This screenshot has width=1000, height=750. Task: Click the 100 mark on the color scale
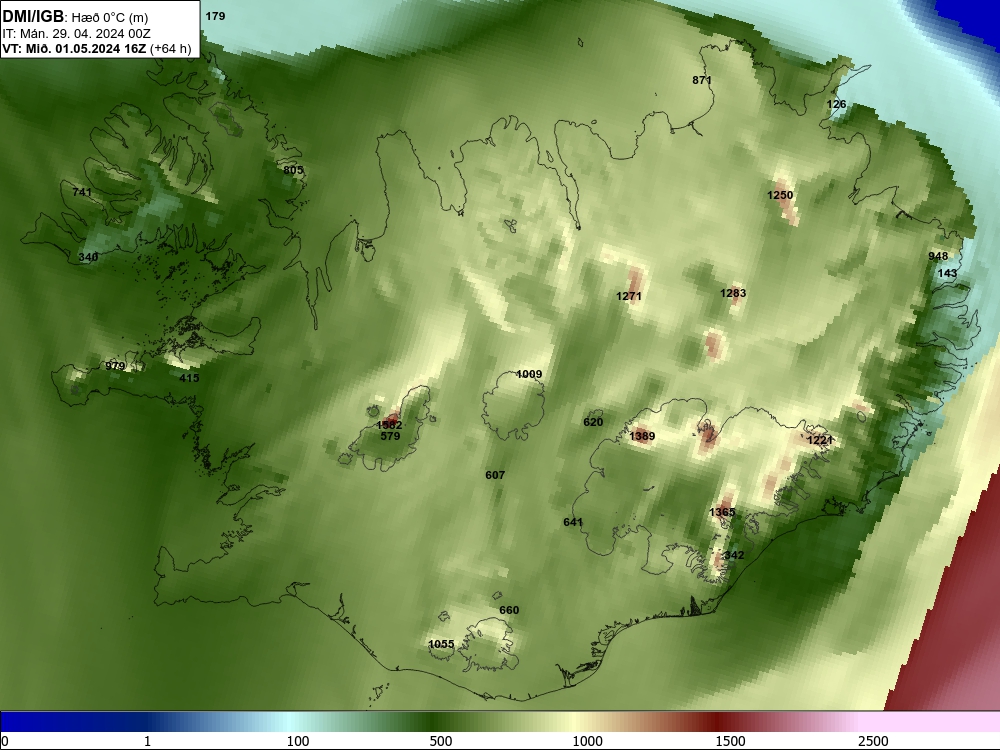pos(298,741)
